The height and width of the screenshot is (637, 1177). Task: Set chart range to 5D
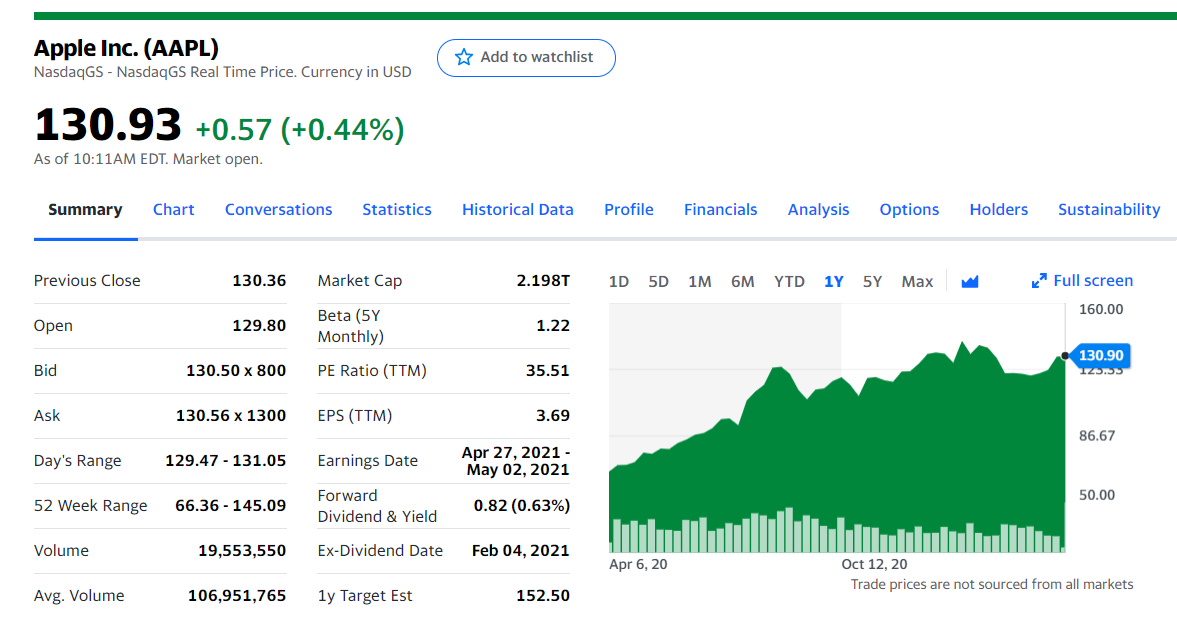(x=658, y=281)
